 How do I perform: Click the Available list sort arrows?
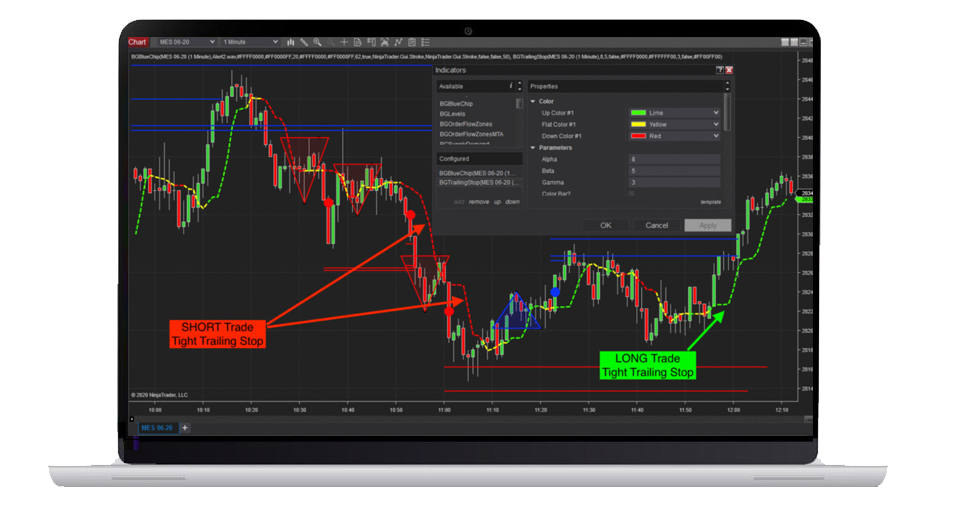click(519, 86)
